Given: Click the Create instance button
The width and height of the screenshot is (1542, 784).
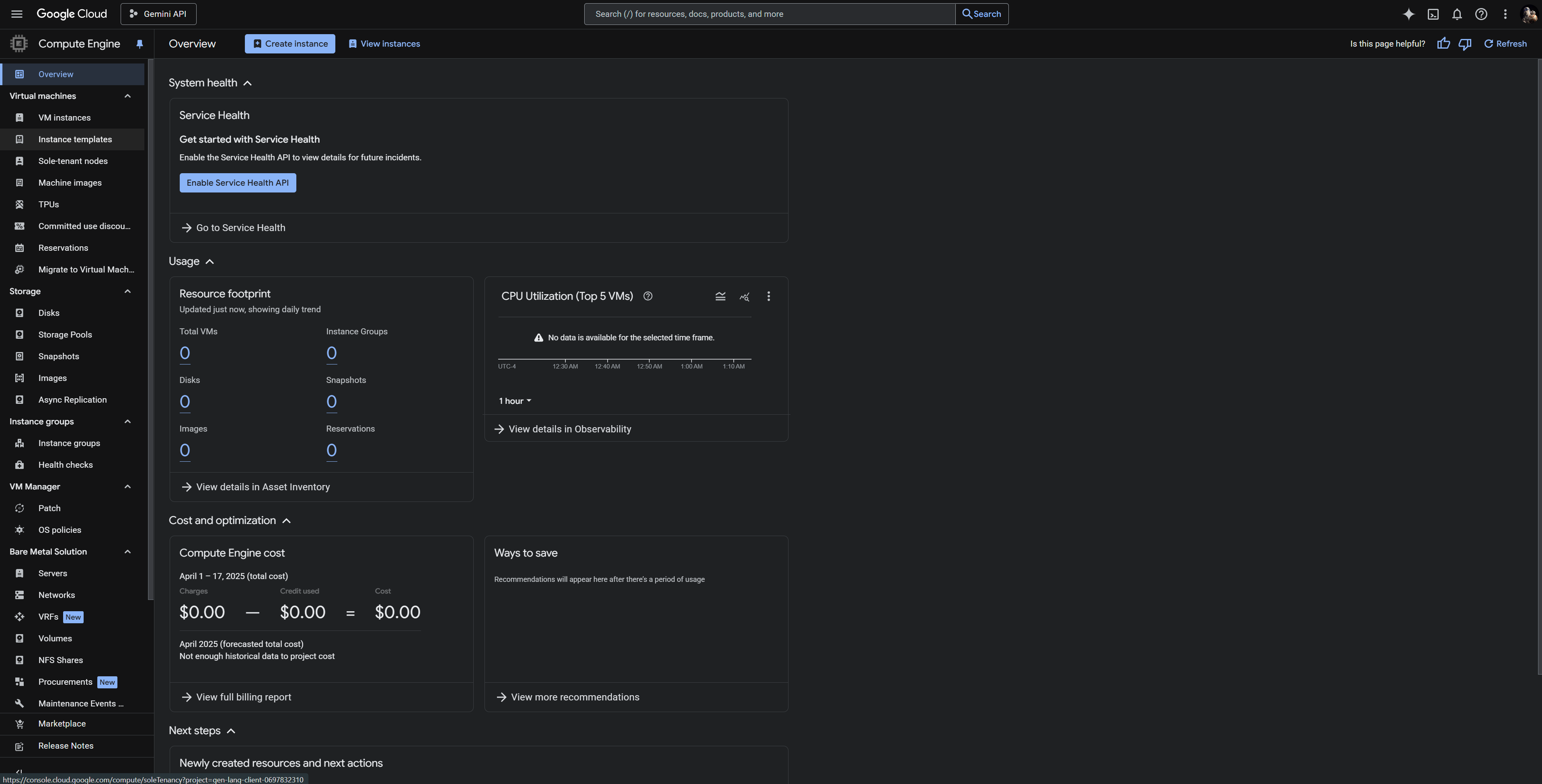Looking at the screenshot, I should point(290,44).
